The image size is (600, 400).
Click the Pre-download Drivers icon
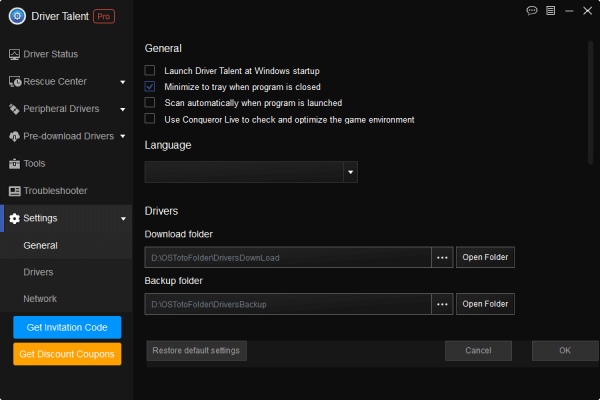click(x=14, y=136)
